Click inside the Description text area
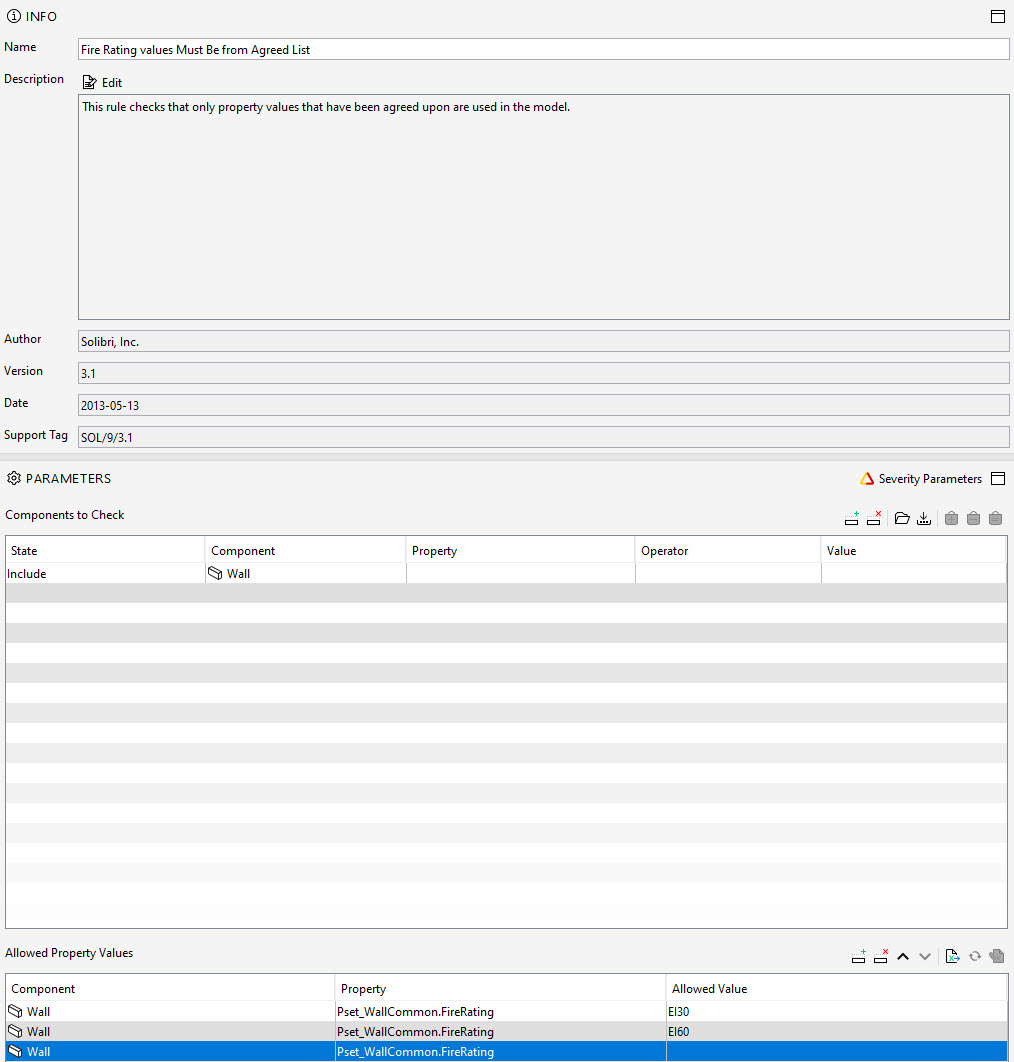The height and width of the screenshot is (1062, 1014). [x=543, y=207]
